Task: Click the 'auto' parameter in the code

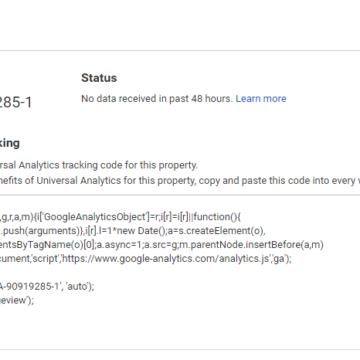Action: point(78,286)
